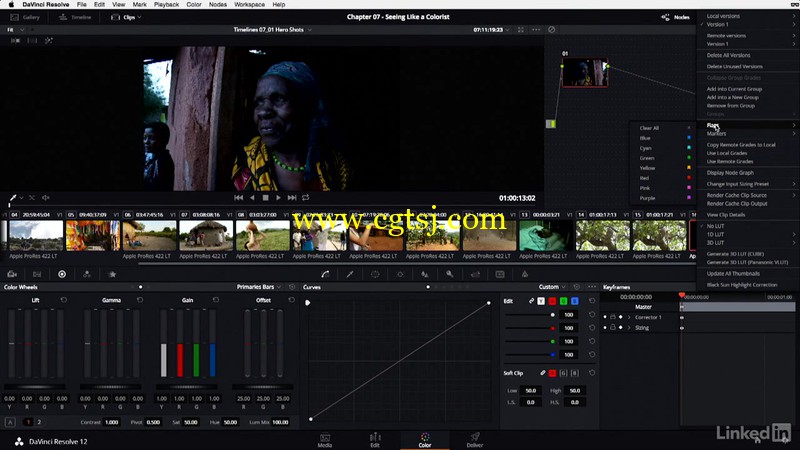Open the Blur palette icon
Image resolution: width=800 pixels, height=450 pixels.
pyautogui.click(x=424, y=274)
